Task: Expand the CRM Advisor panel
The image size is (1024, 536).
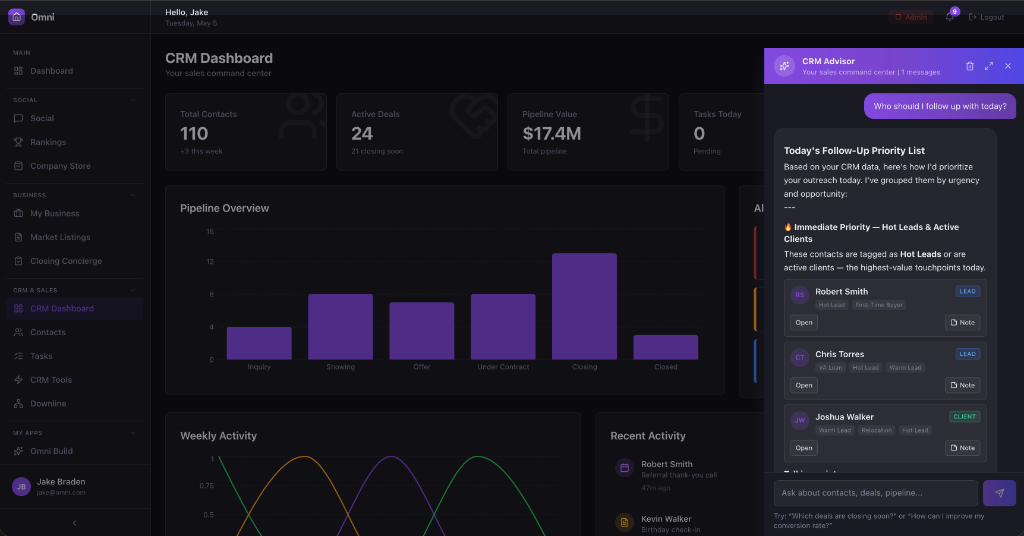Action: (x=989, y=66)
